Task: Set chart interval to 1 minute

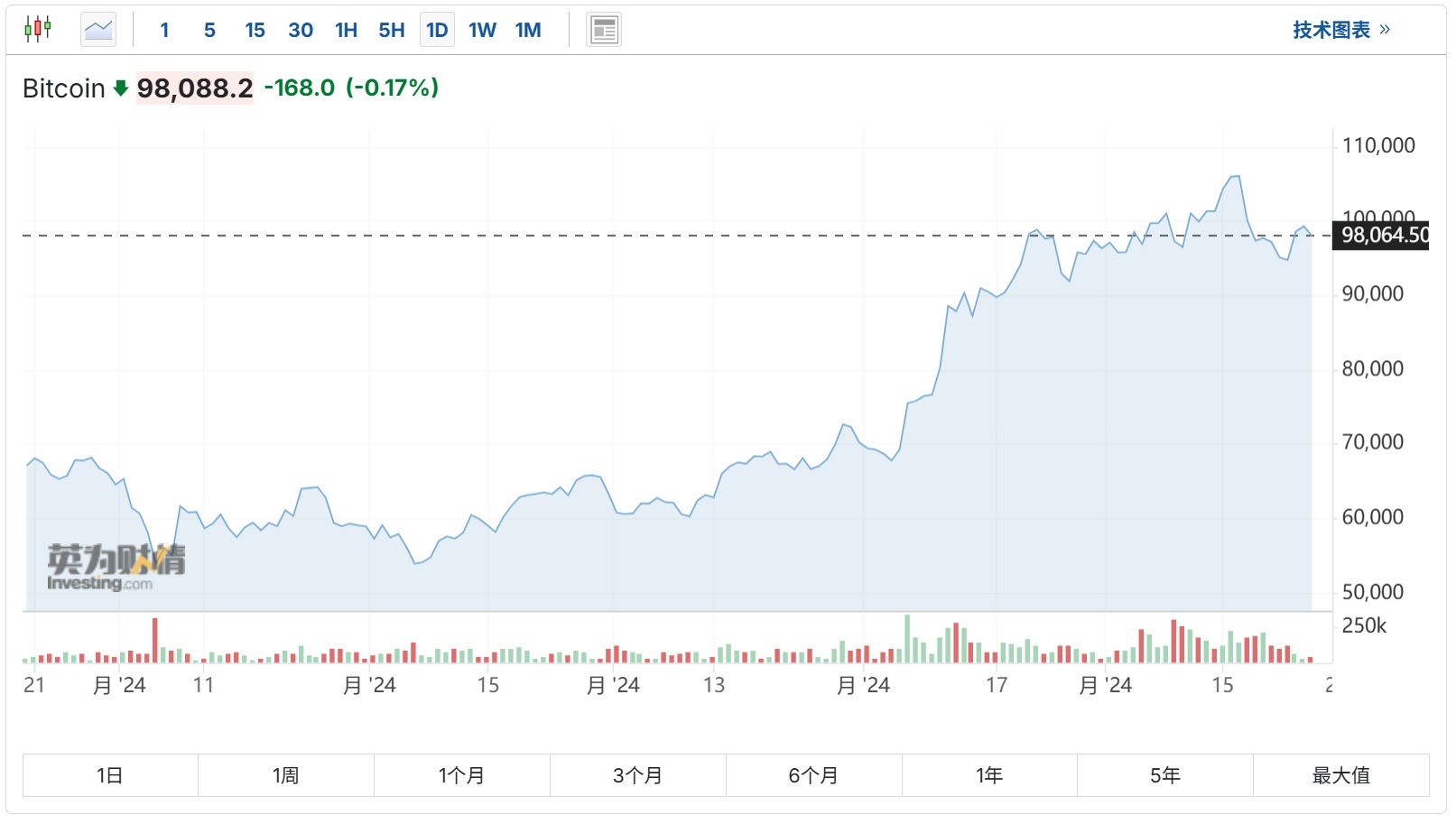Action: (164, 30)
